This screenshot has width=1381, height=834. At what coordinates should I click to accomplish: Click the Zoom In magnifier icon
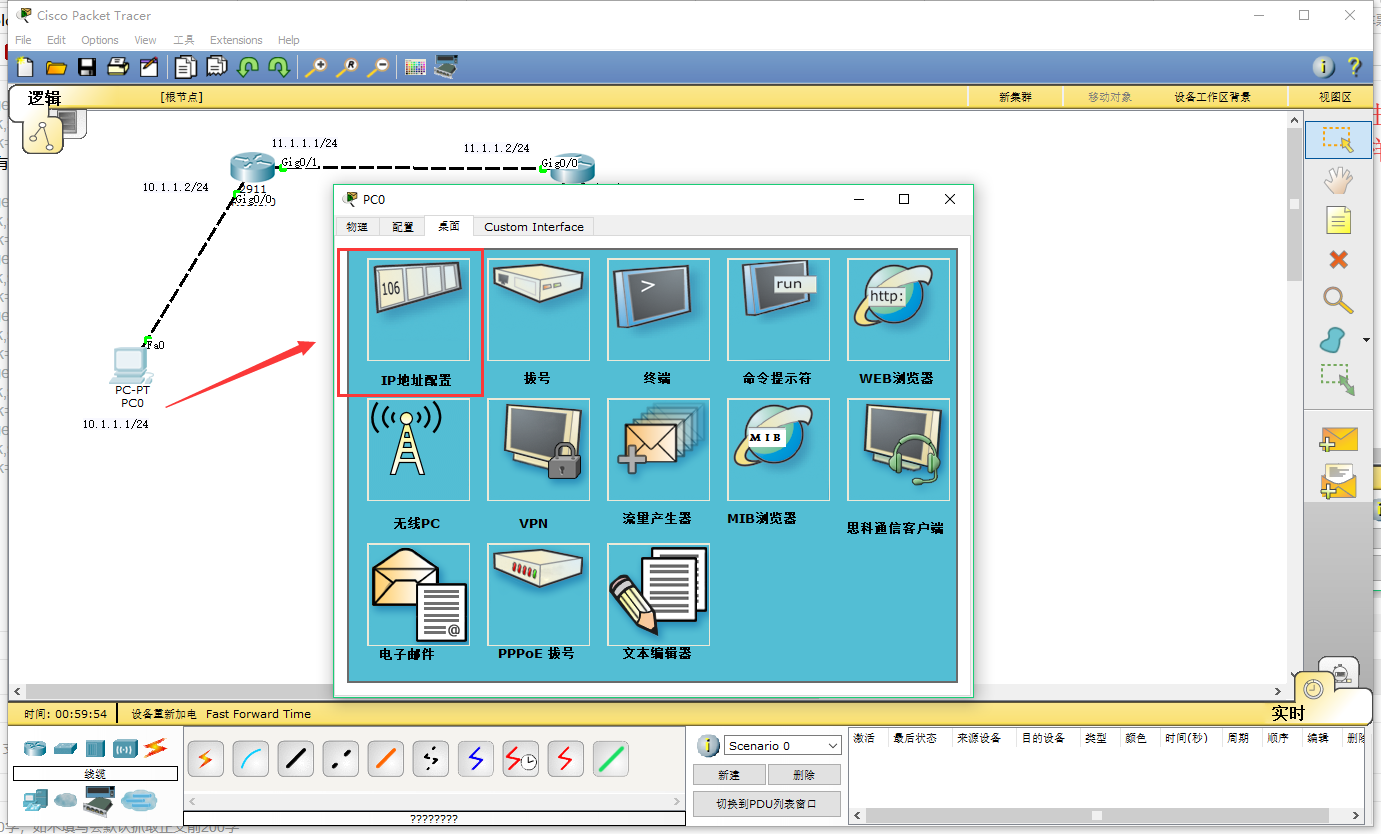pos(316,67)
